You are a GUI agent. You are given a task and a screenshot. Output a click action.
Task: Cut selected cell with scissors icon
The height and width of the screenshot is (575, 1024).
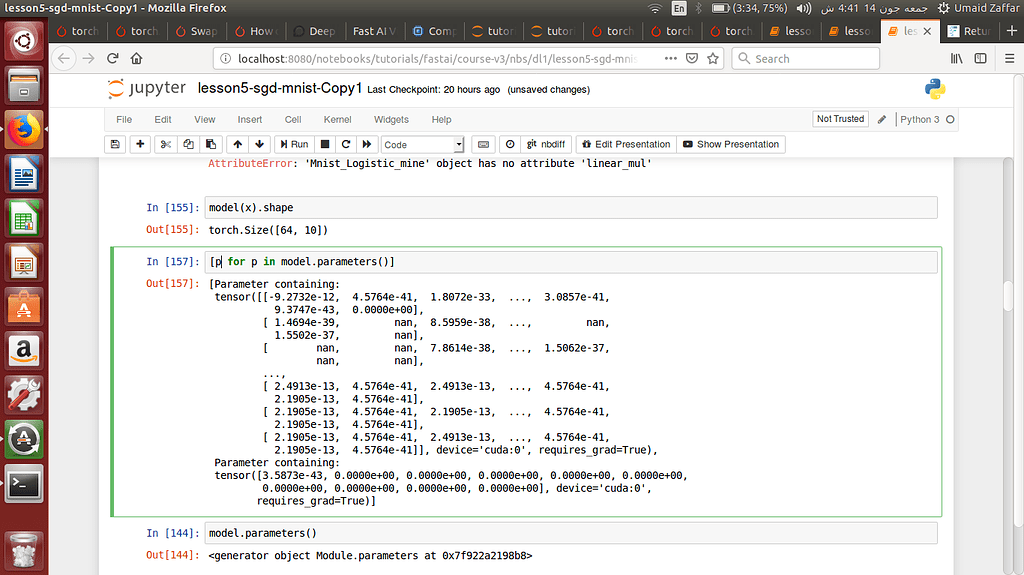pos(167,144)
